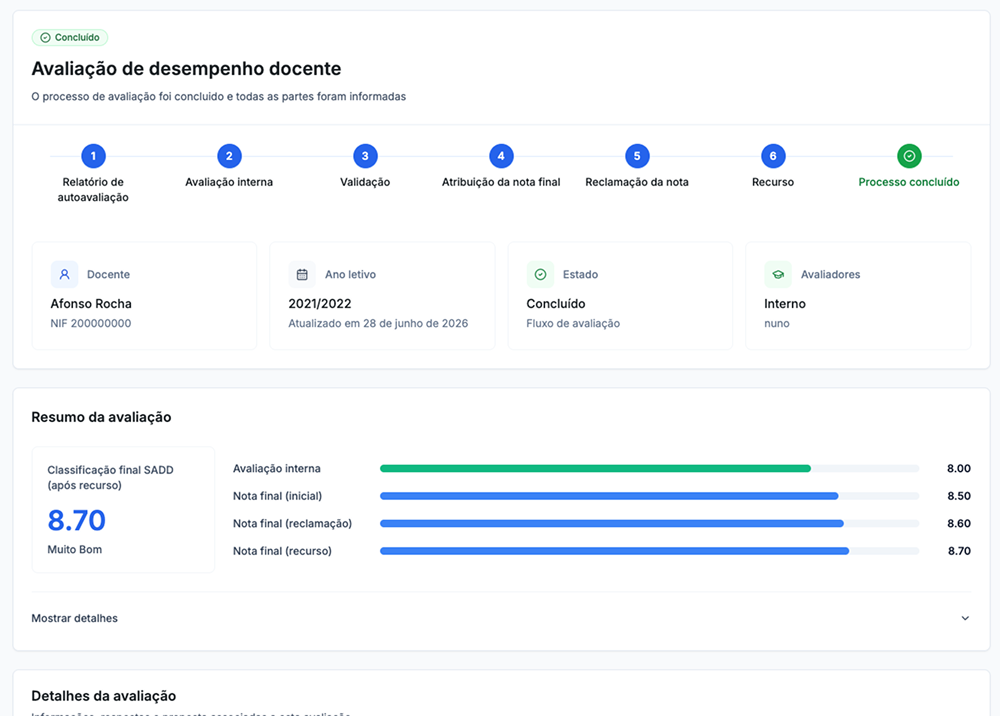Image resolution: width=1000 pixels, height=716 pixels.
Task: Select the Atribuição da nota final step label
Action: [x=501, y=182]
